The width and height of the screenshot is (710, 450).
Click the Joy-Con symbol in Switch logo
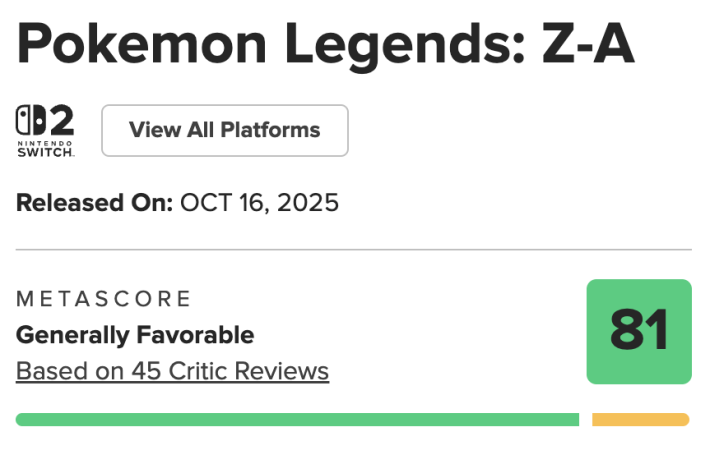[31, 122]
